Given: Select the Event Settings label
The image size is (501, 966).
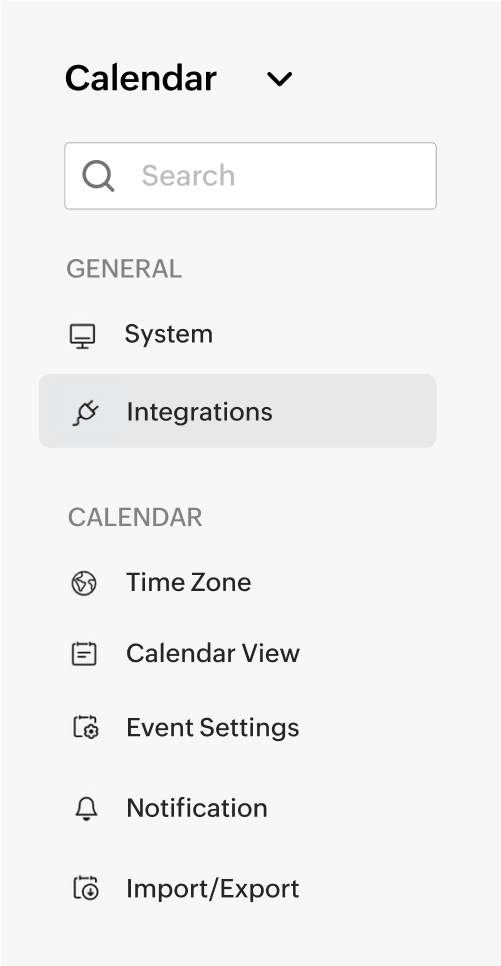Looking at the screenshot, I should 213,728.
